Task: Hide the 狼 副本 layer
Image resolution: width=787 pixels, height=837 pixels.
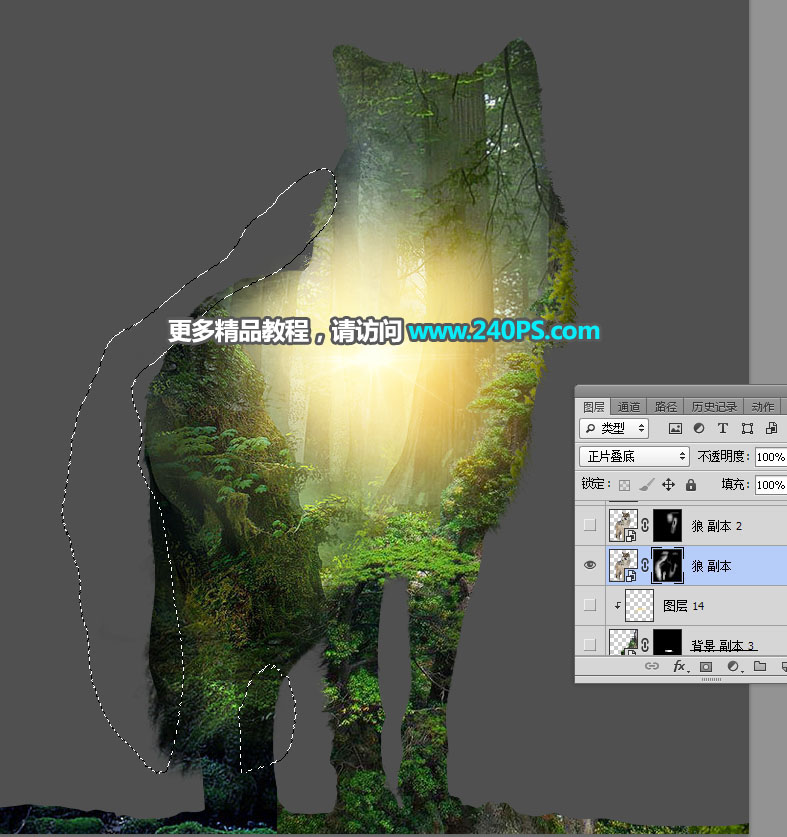Action: click(590, 565)
